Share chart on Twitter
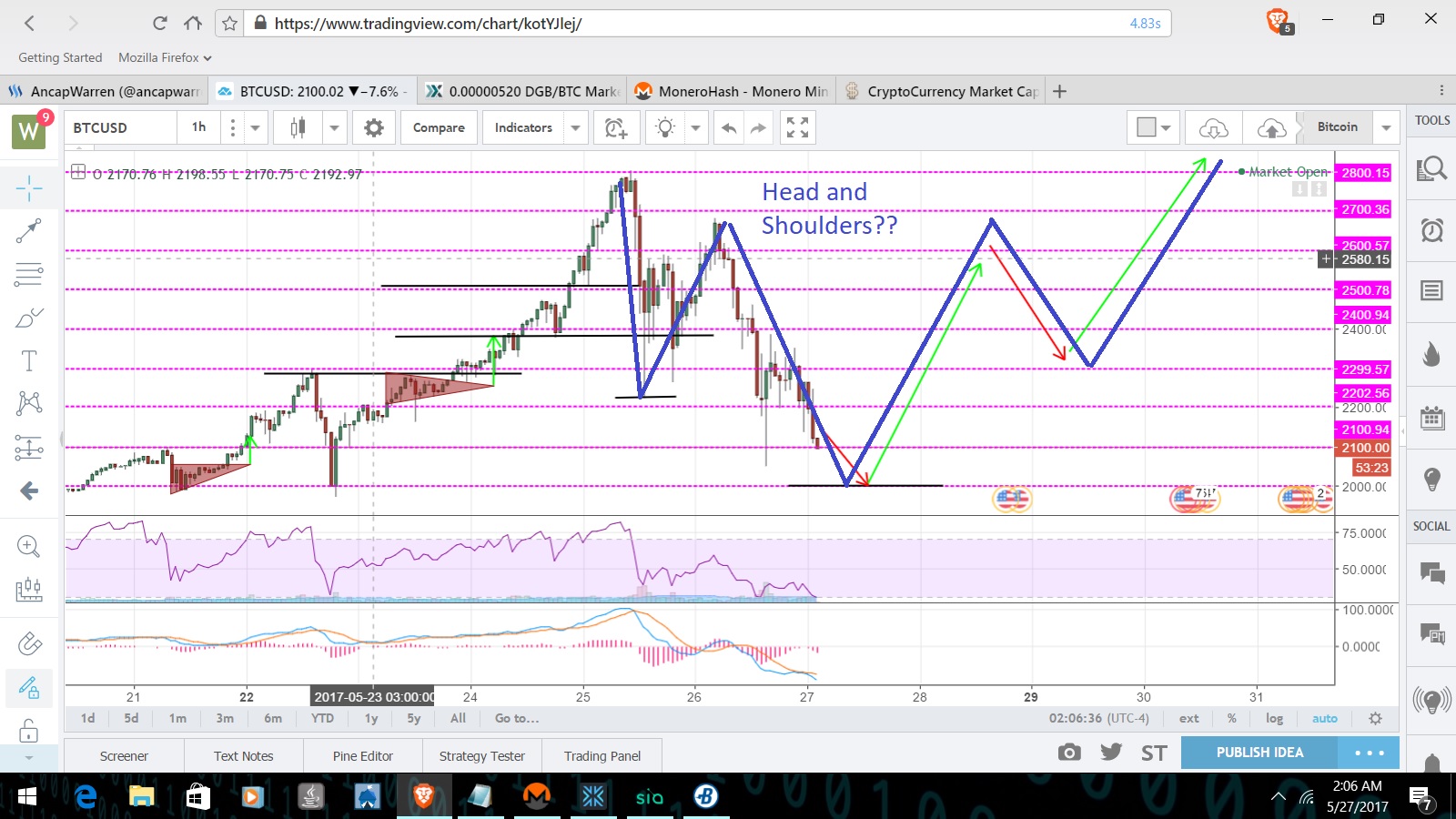Image resolution: width=1456 pixels, height=819 pixels. pyautogui.click(x=1111, y=753)
